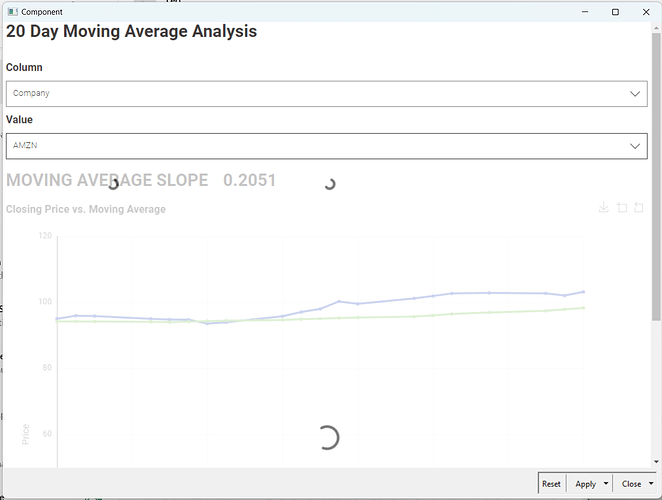The height and width of the screenshot is (500, 662).
Task: Click the scrollbar up arrow
Action: click(x=656, y=28)
